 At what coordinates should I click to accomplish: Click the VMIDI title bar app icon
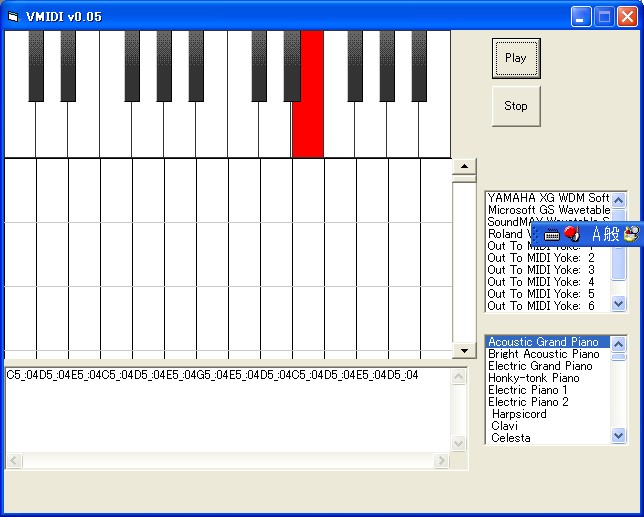coord(13,16)
